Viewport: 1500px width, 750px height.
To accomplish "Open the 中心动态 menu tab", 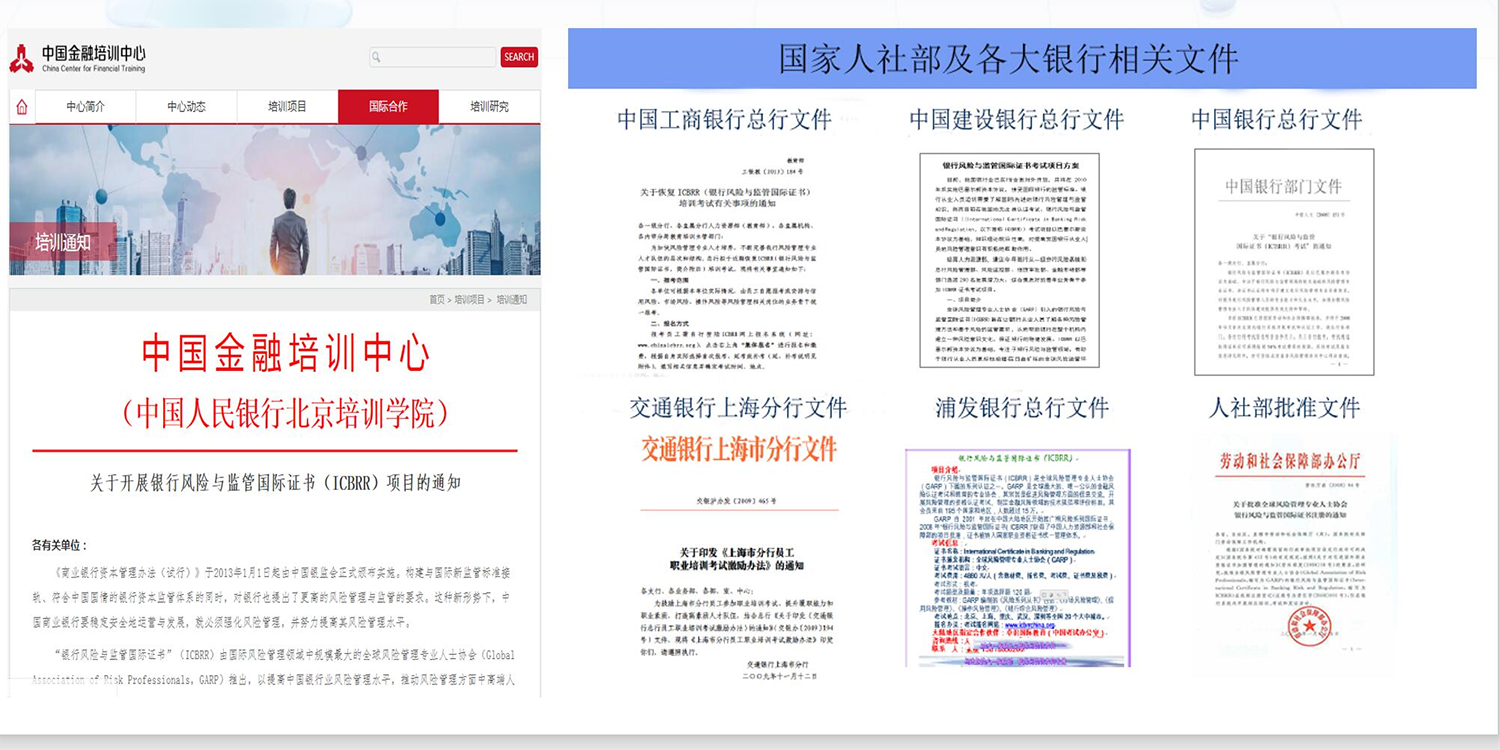I will [x=186, y=107].
